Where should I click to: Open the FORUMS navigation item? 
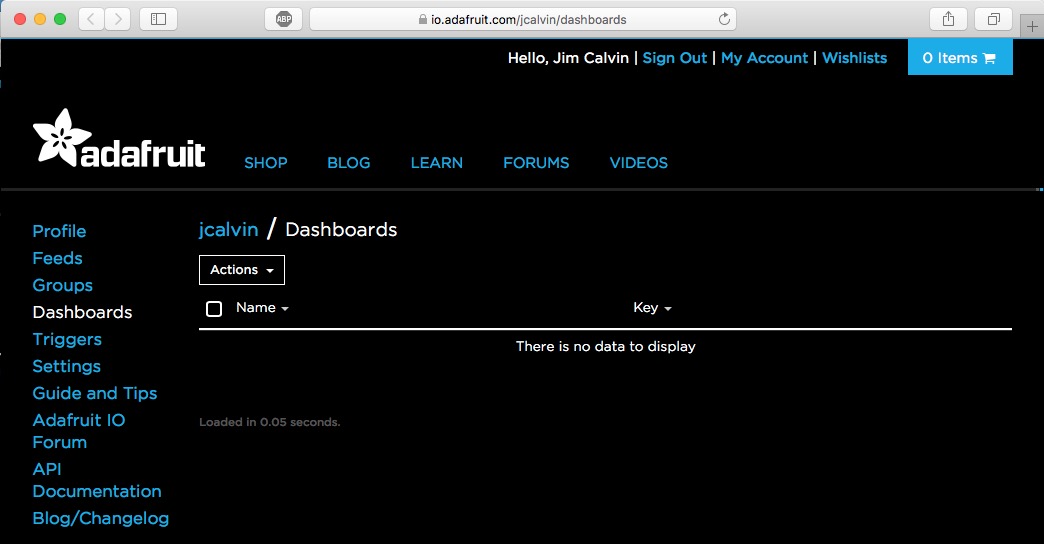[x=536, y=163]
